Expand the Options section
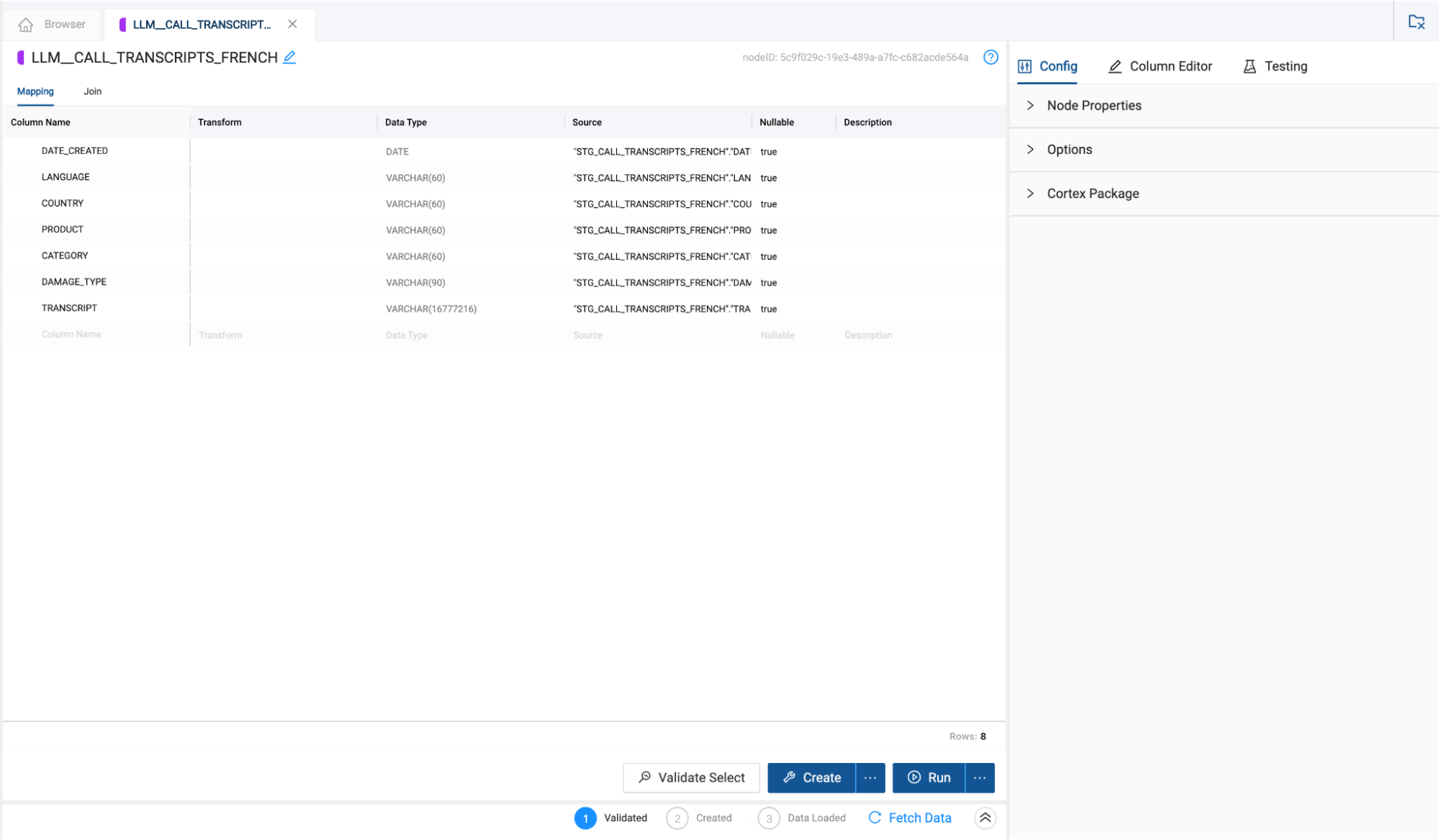Image resolution: width=1439 pixels, height=840 pixels. tap(1069, 150)
